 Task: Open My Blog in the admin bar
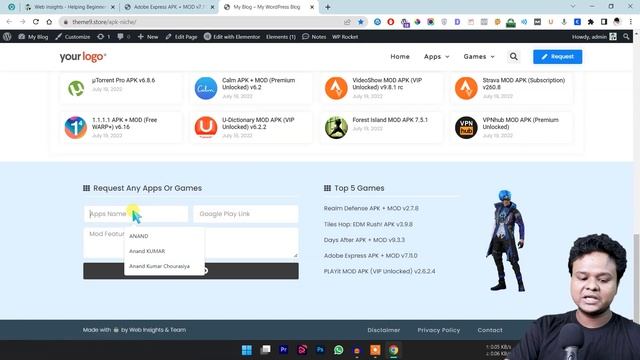click(x=33, y=37)
